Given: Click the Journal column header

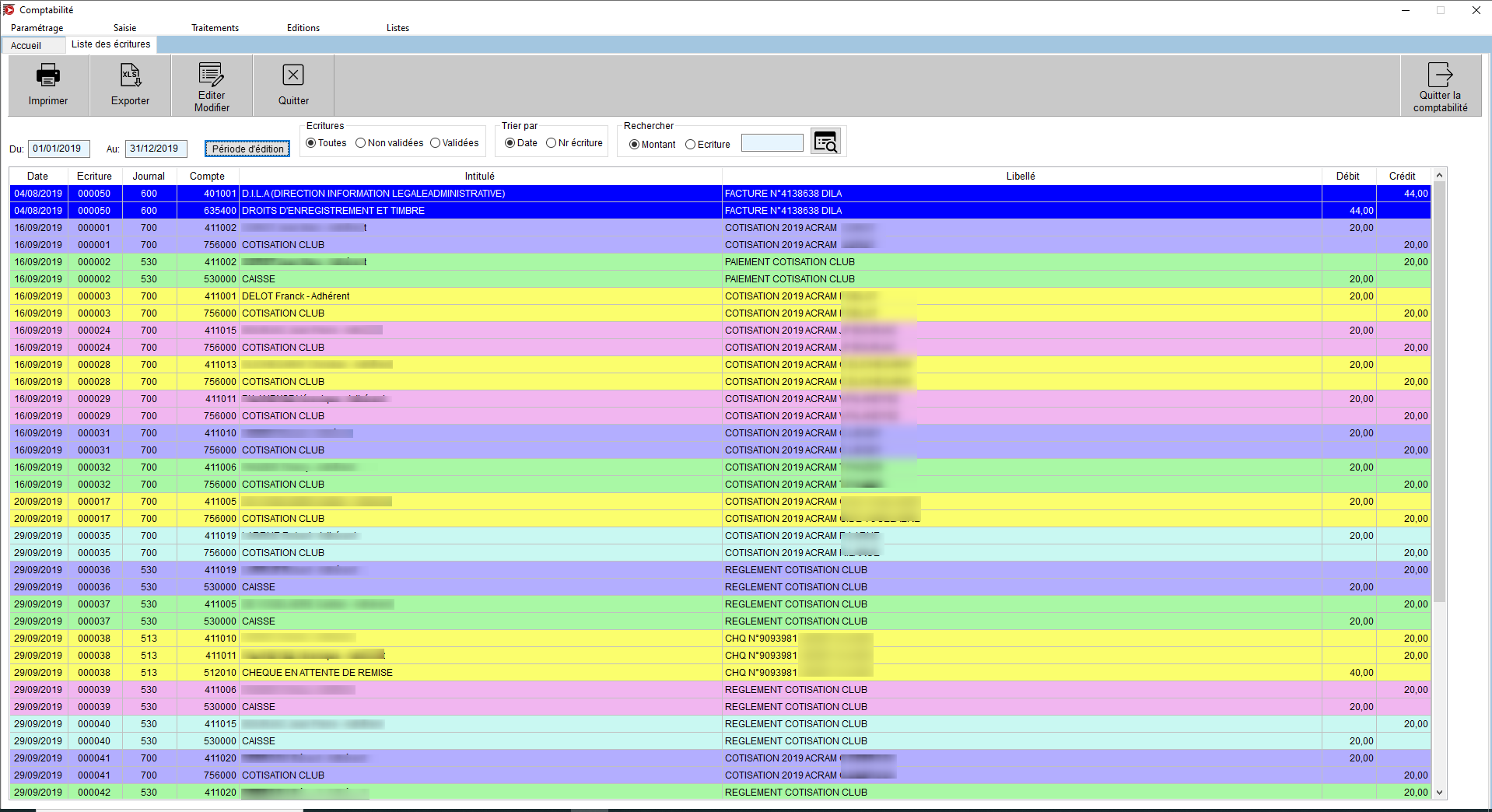Looking at the screenshot, I should pos(149,177).
